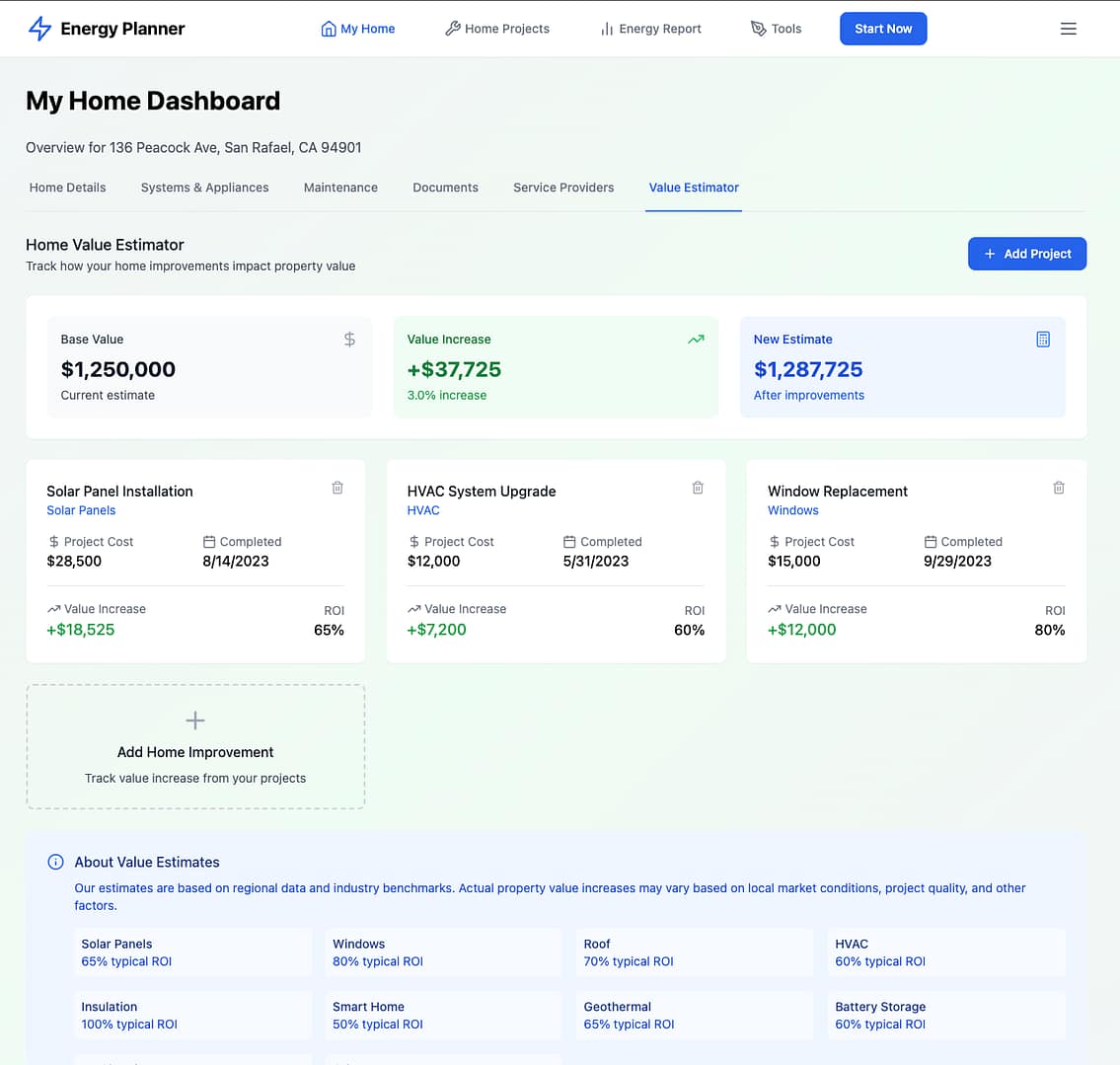Click the Smart Home 50% typical ROI tile
1120x1065 pixels.
[x=444, y=1015]
